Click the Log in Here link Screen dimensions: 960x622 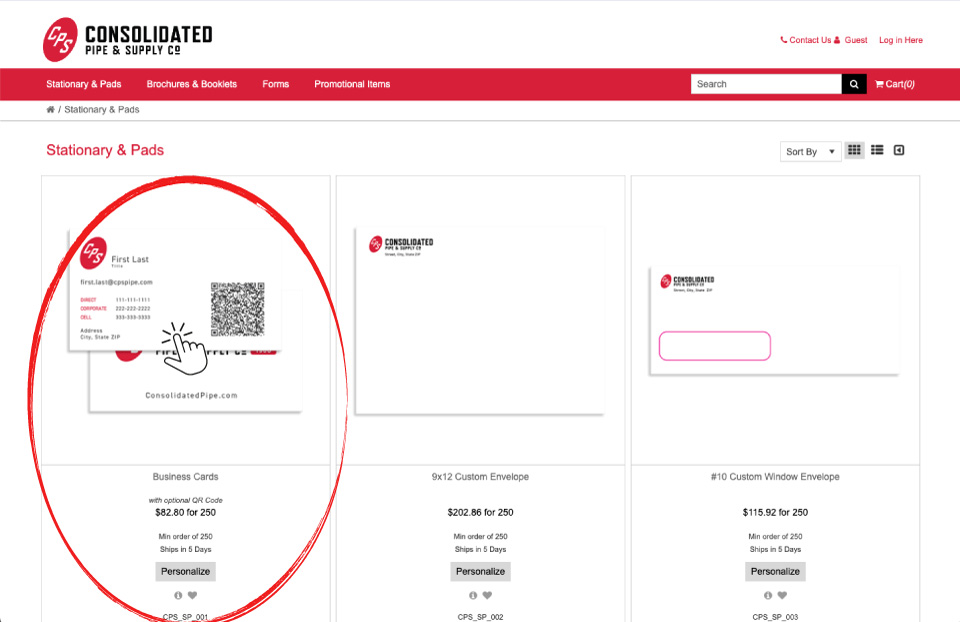pos(900,41)
